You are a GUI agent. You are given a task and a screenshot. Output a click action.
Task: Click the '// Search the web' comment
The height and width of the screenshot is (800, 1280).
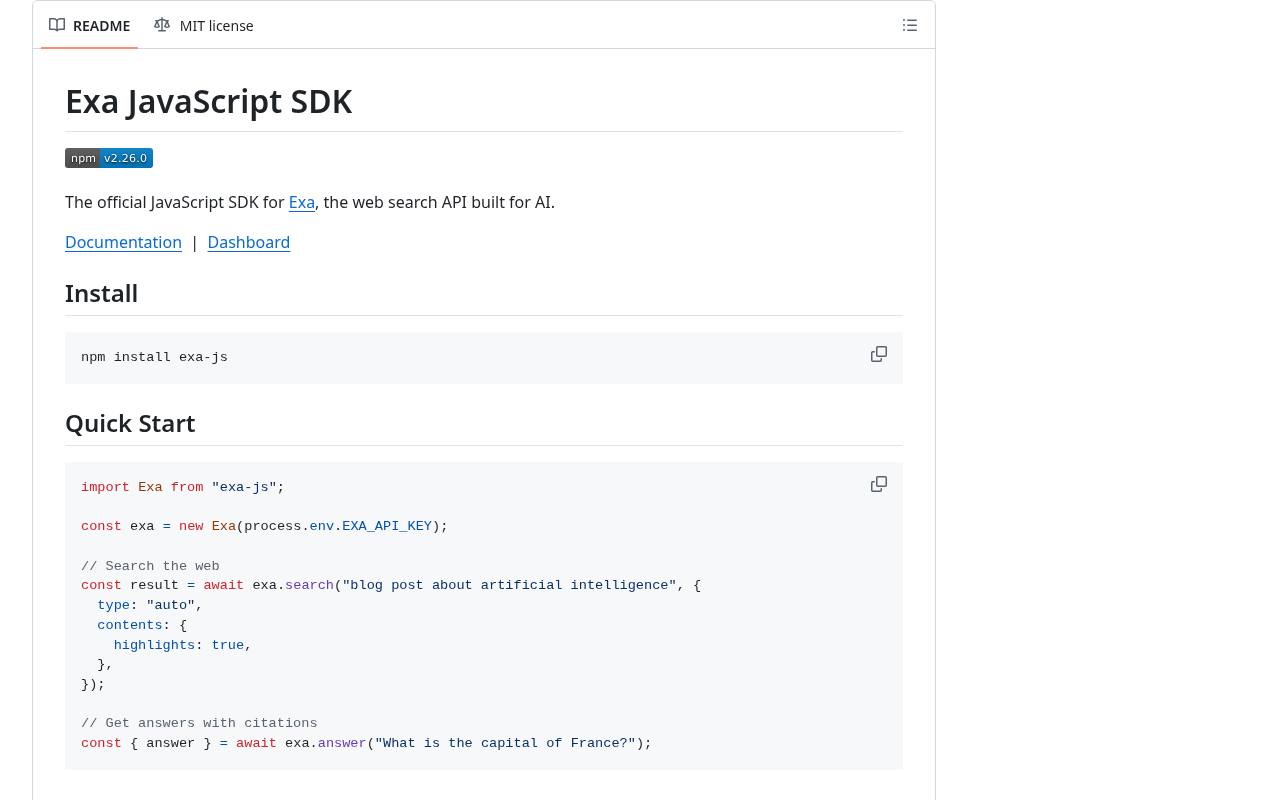(x=150, y=566)
